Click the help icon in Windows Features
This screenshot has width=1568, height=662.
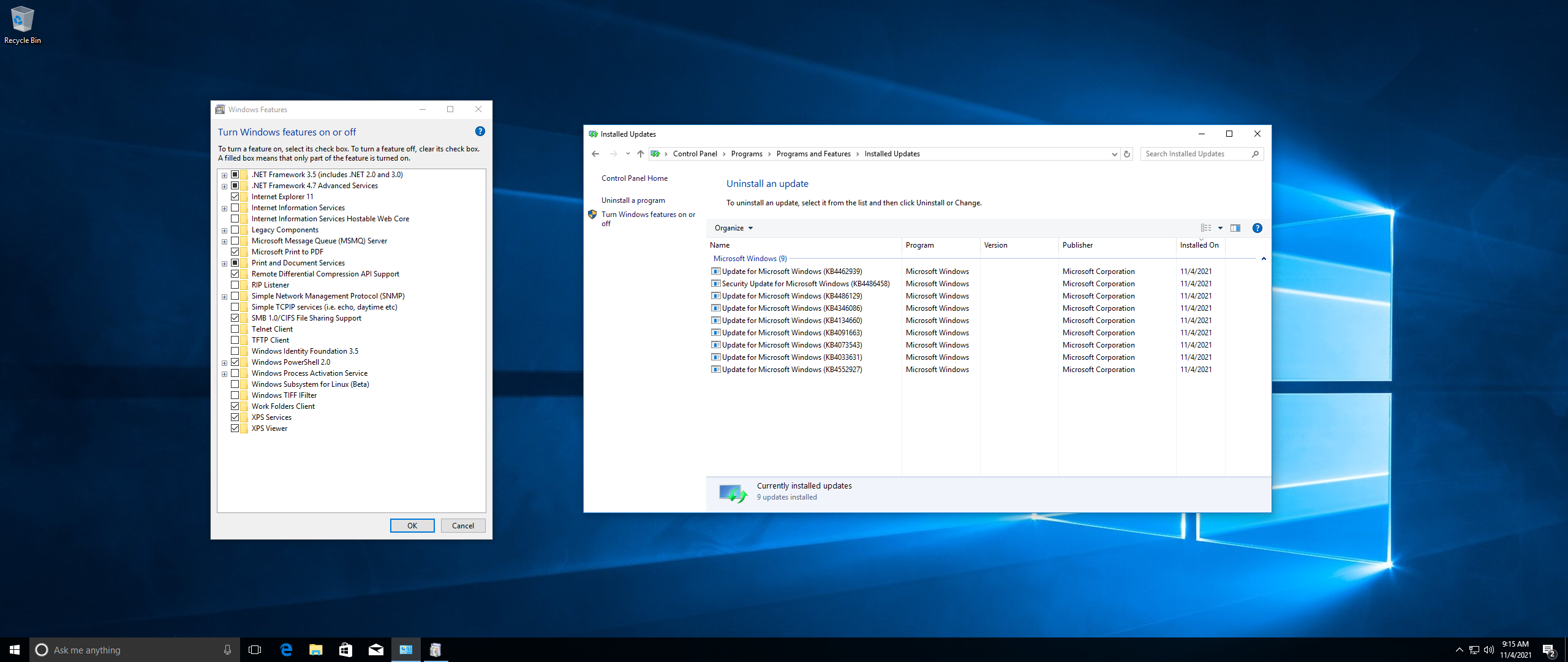[480, 131]
